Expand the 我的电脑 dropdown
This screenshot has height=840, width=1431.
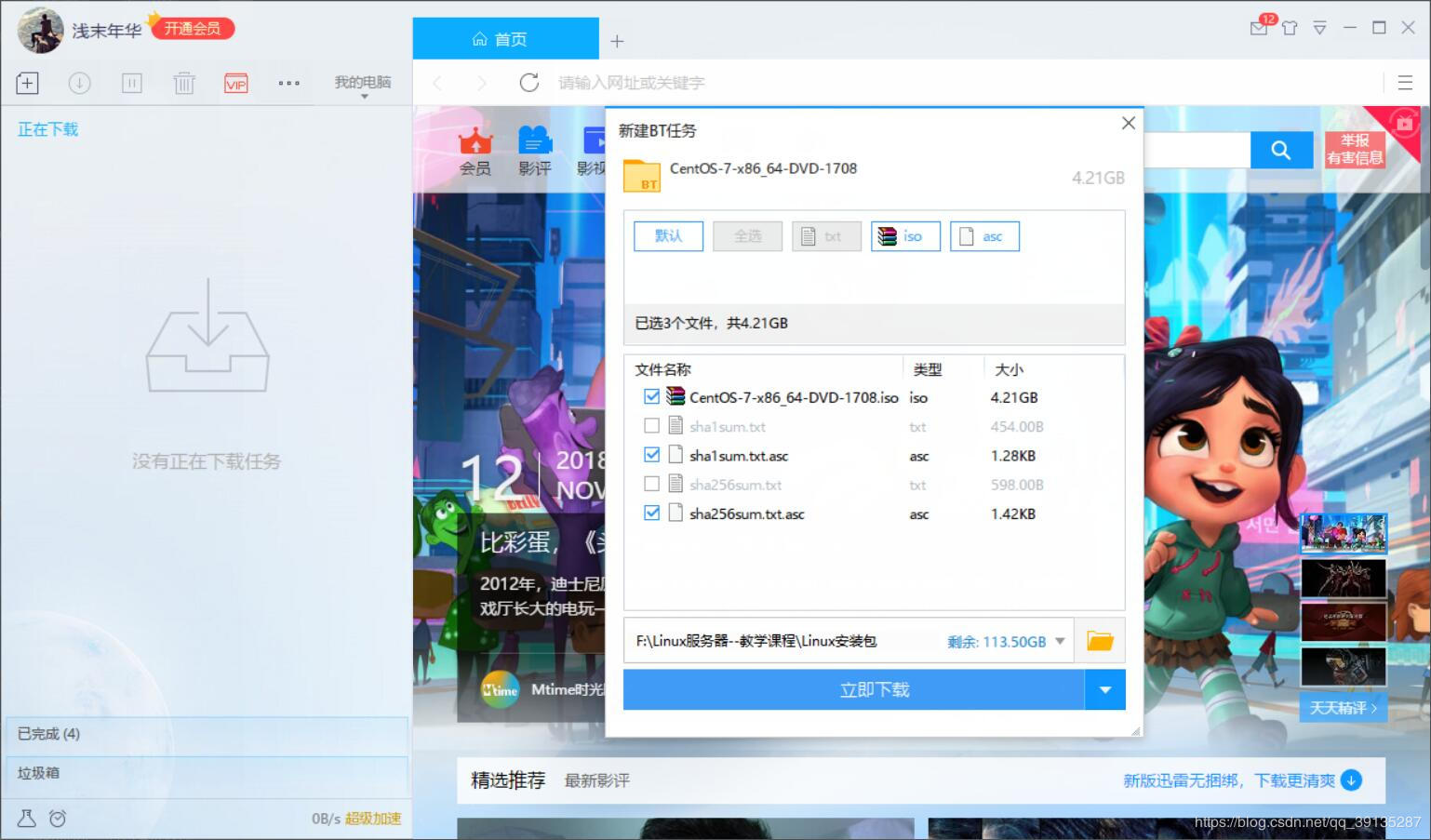[363, 86]
